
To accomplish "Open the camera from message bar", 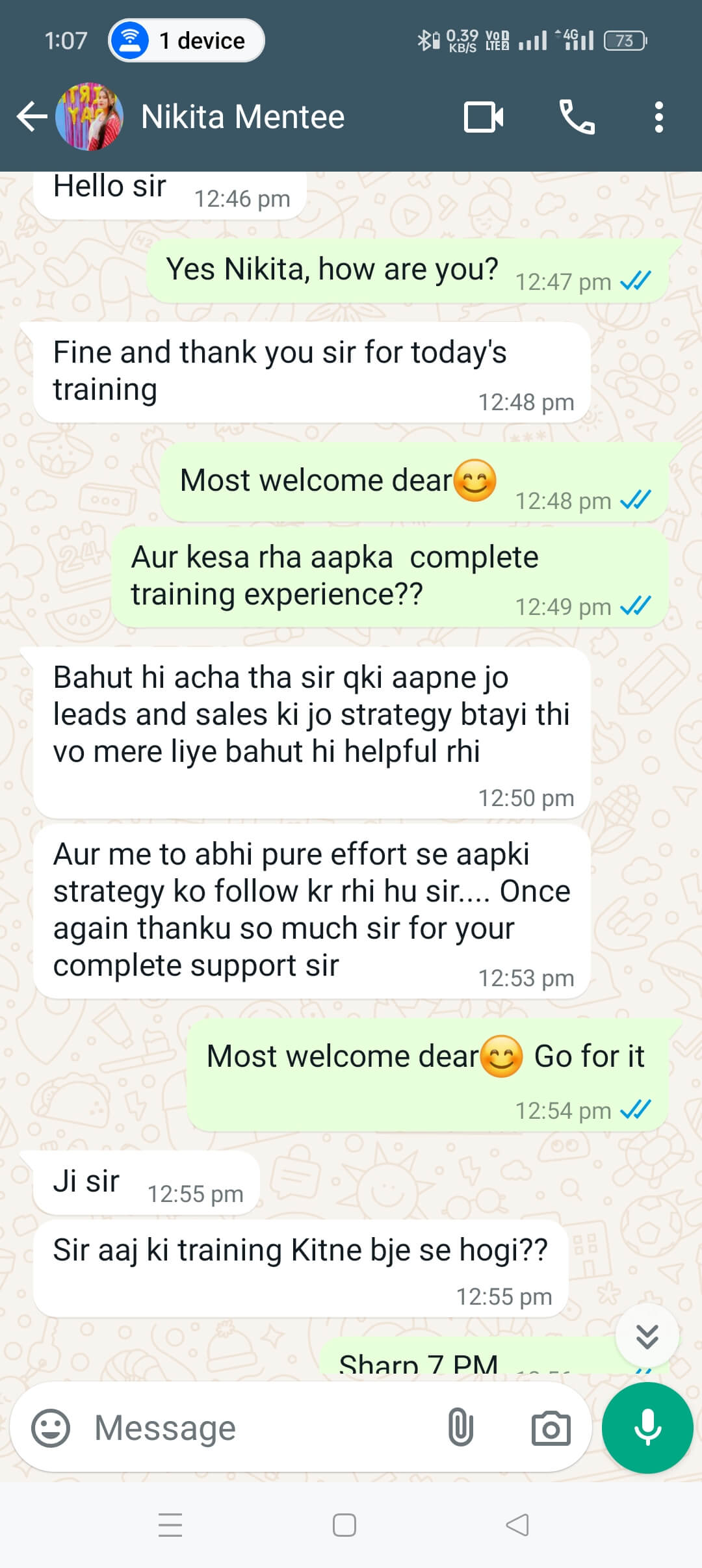I will pyautogui.click(x=551, y=1428).
